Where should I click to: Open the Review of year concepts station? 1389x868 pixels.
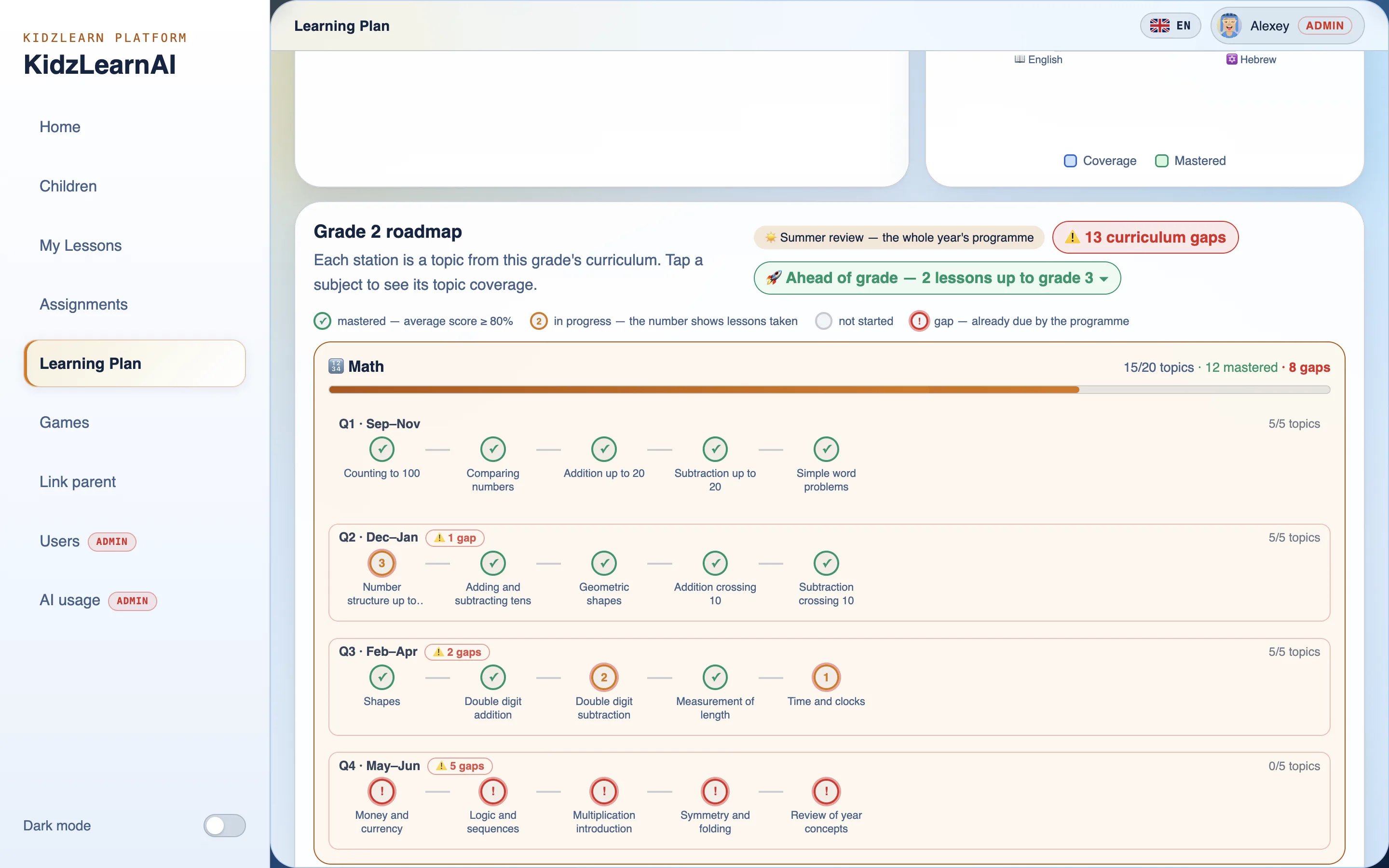826,792
